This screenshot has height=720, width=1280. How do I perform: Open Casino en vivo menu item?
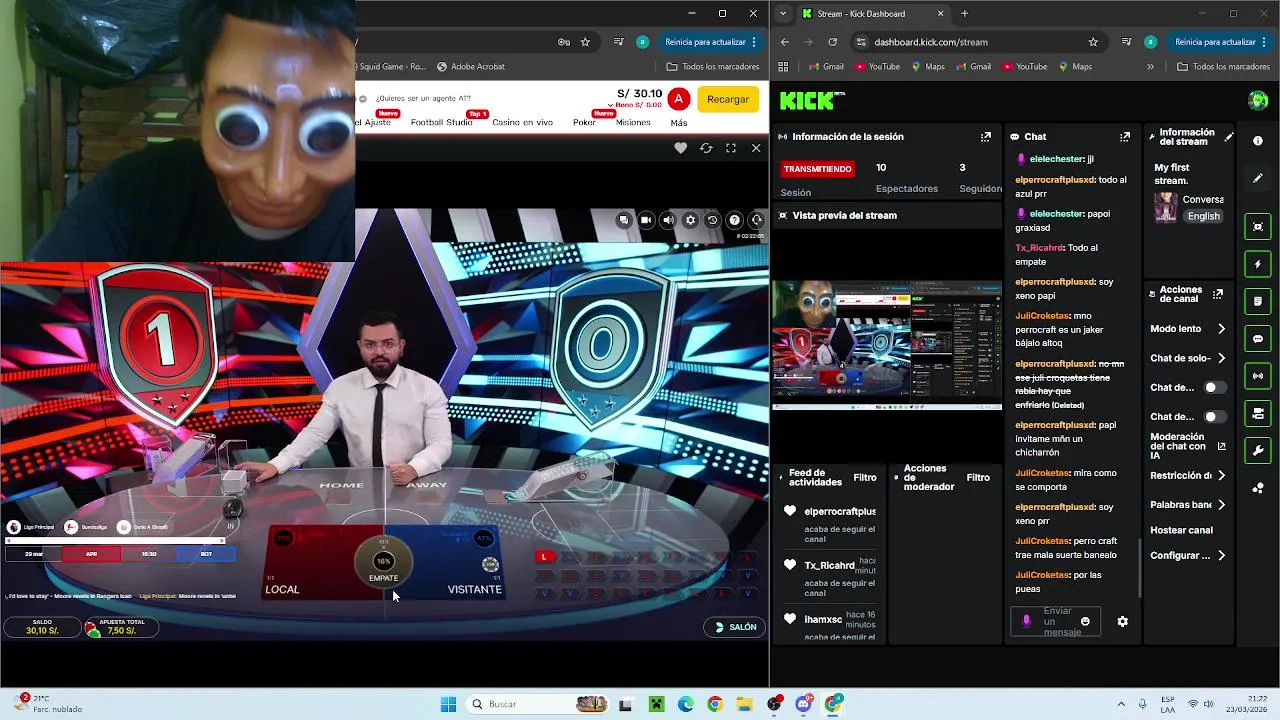point(522,123)
